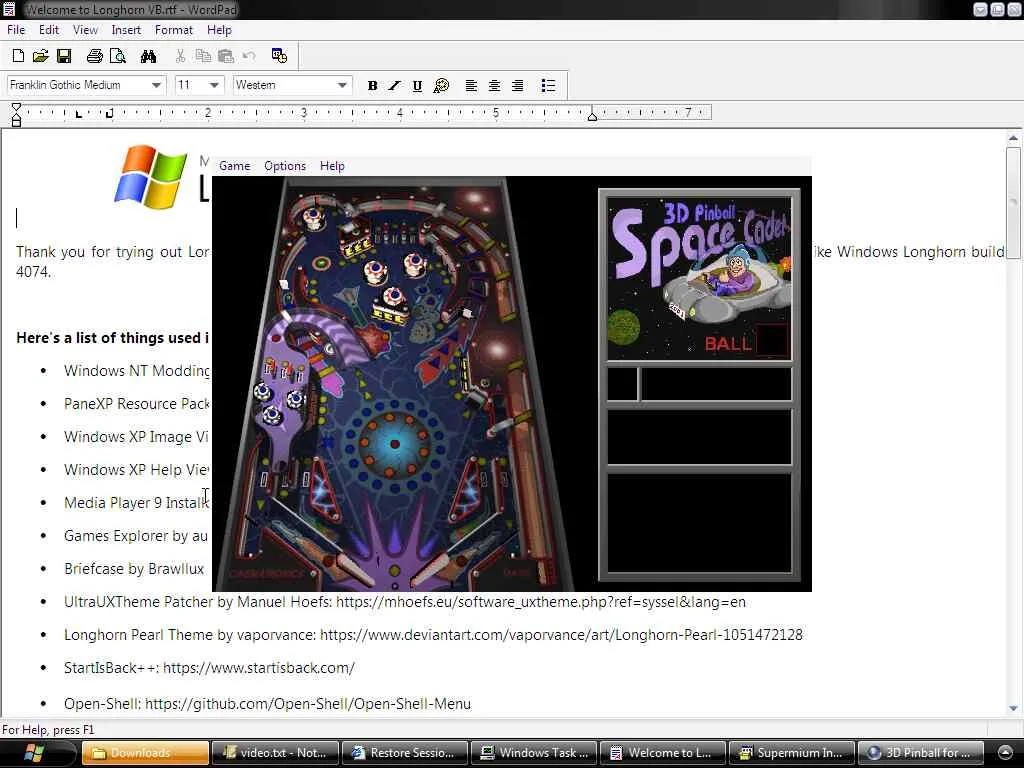This screenshot has height=768, width=1024.
Task: Paste clipboard with the Paste icon
Action: 226,56
